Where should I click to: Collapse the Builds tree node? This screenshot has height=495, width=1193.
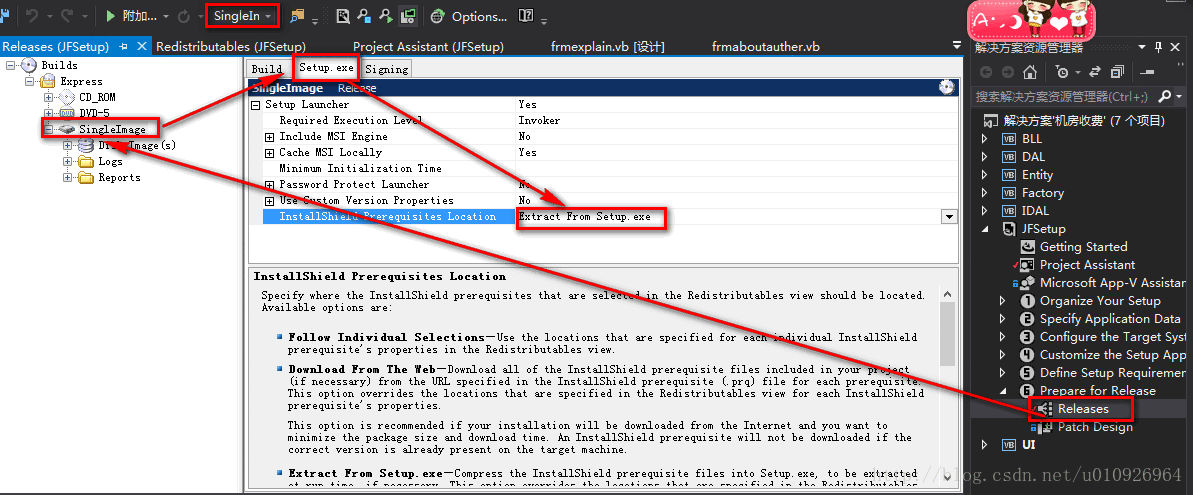[11, 65]
